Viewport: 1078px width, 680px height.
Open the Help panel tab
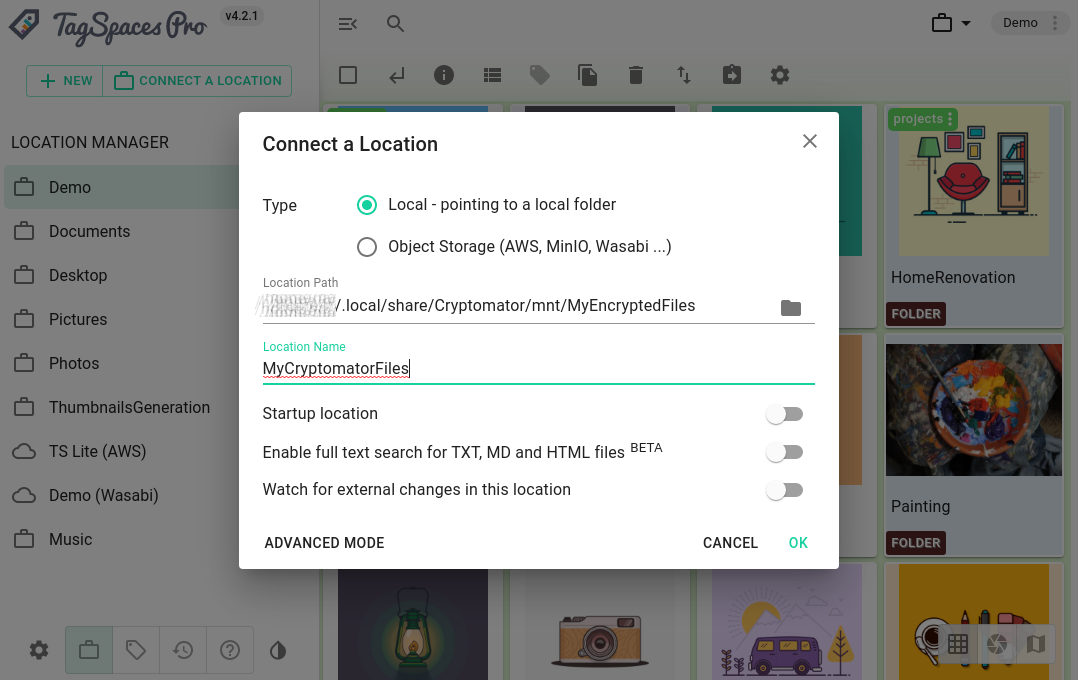(x=230, y=650)
